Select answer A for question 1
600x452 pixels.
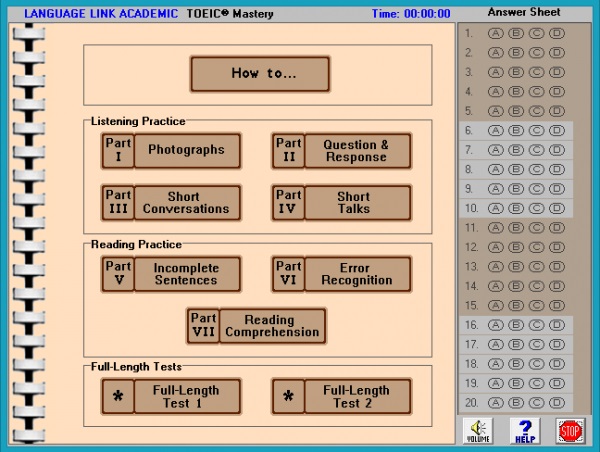[x=495, y=33]
